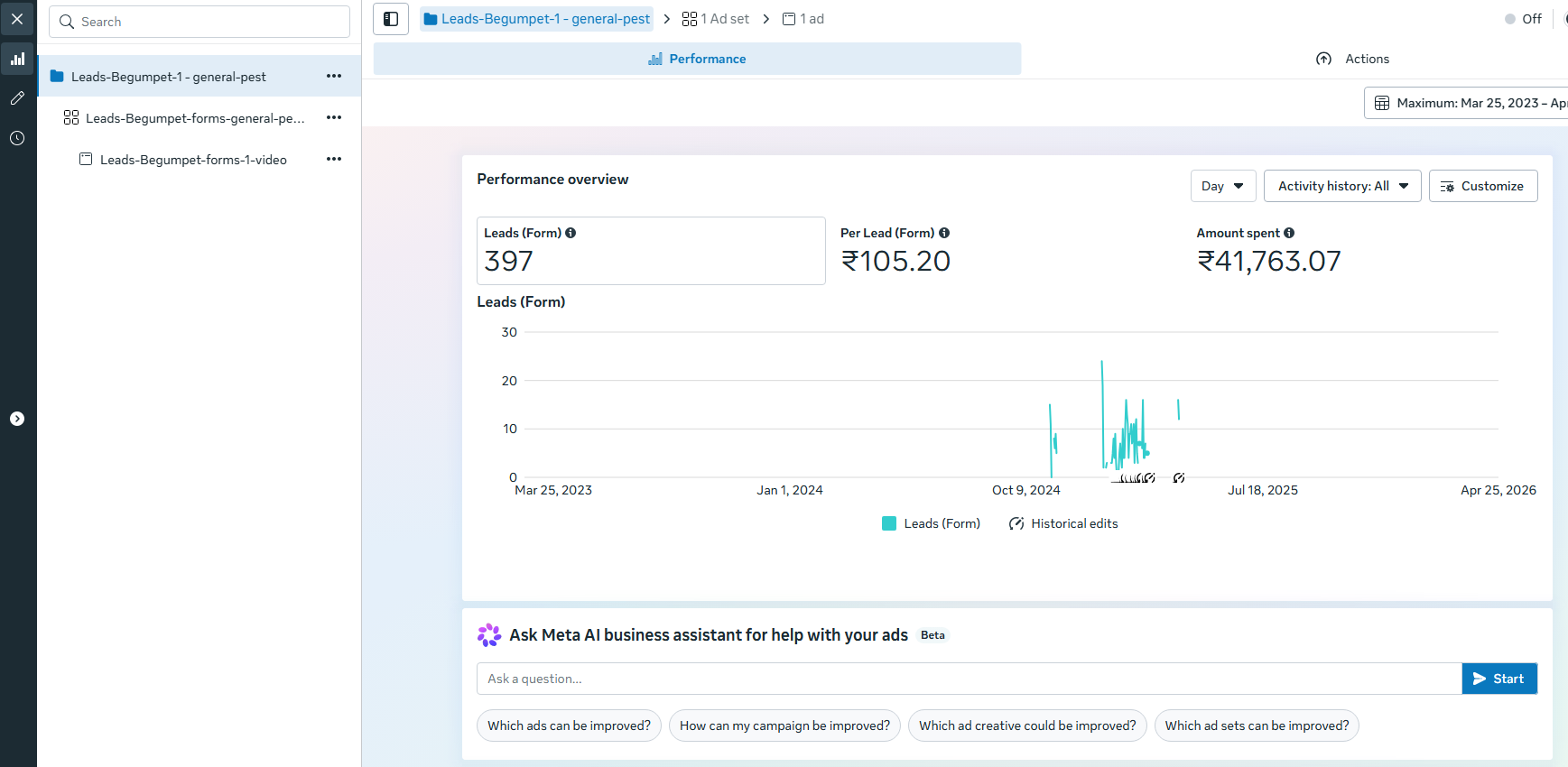Open the Actions tab
This screenshot has height=767, width=1568.
pyautogui.click(x=1353, y=59)
